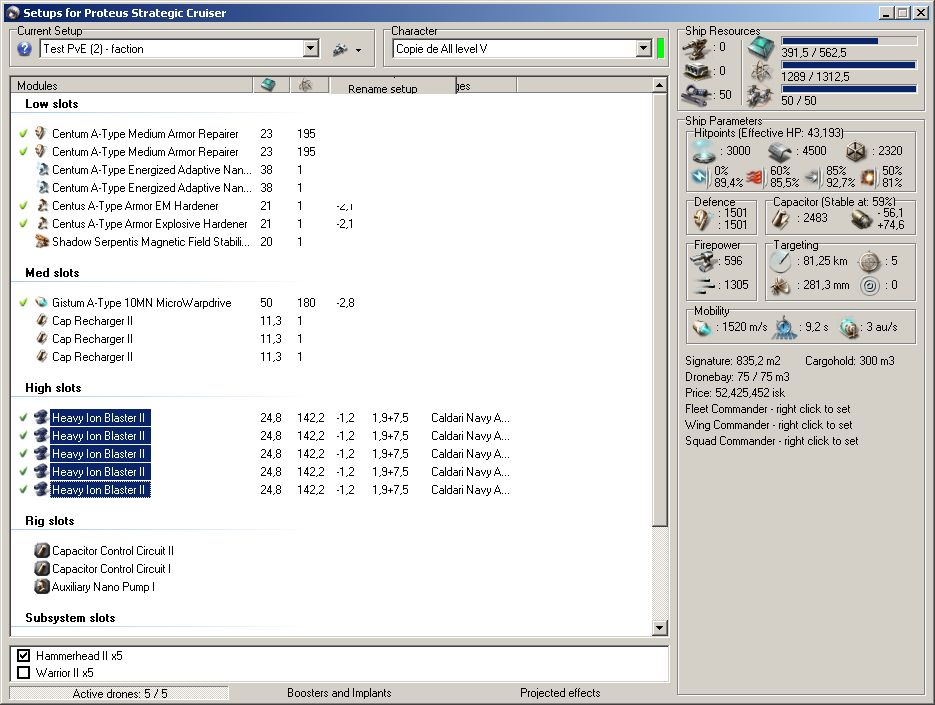Click the module list scrollbar down arrow
Screen dimensions: 935x705
click(659, 628)
